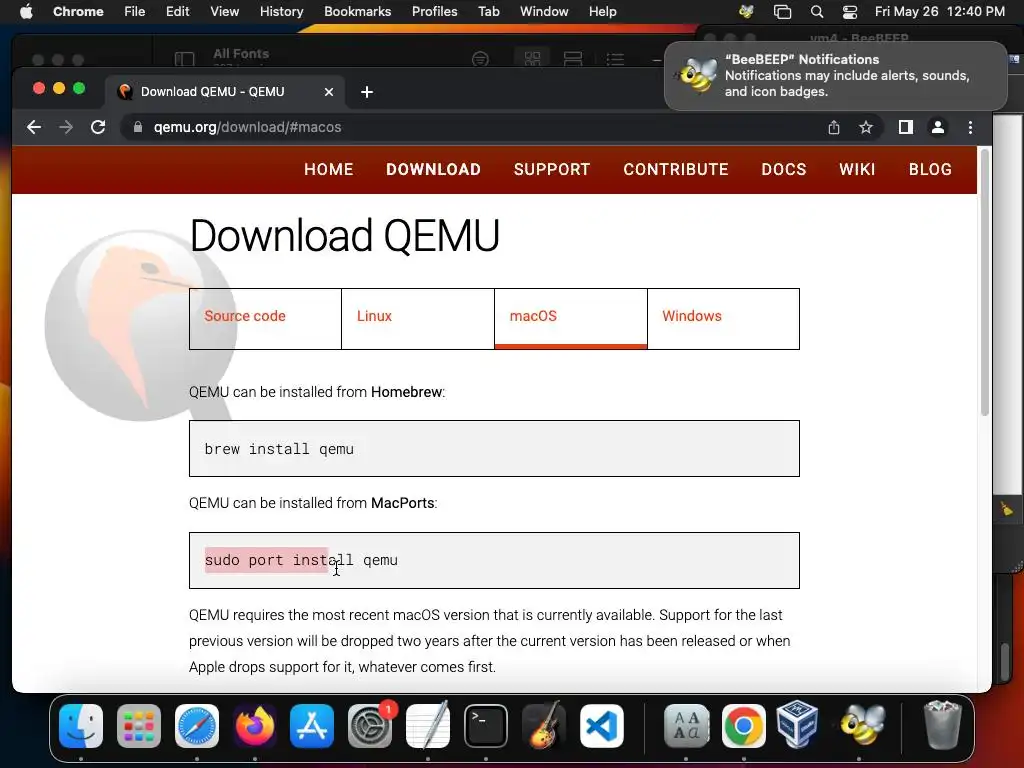Click the MacPorts bold text
Image resolution: width=1024 pixels, height=768 pixels.
(402, 503)
